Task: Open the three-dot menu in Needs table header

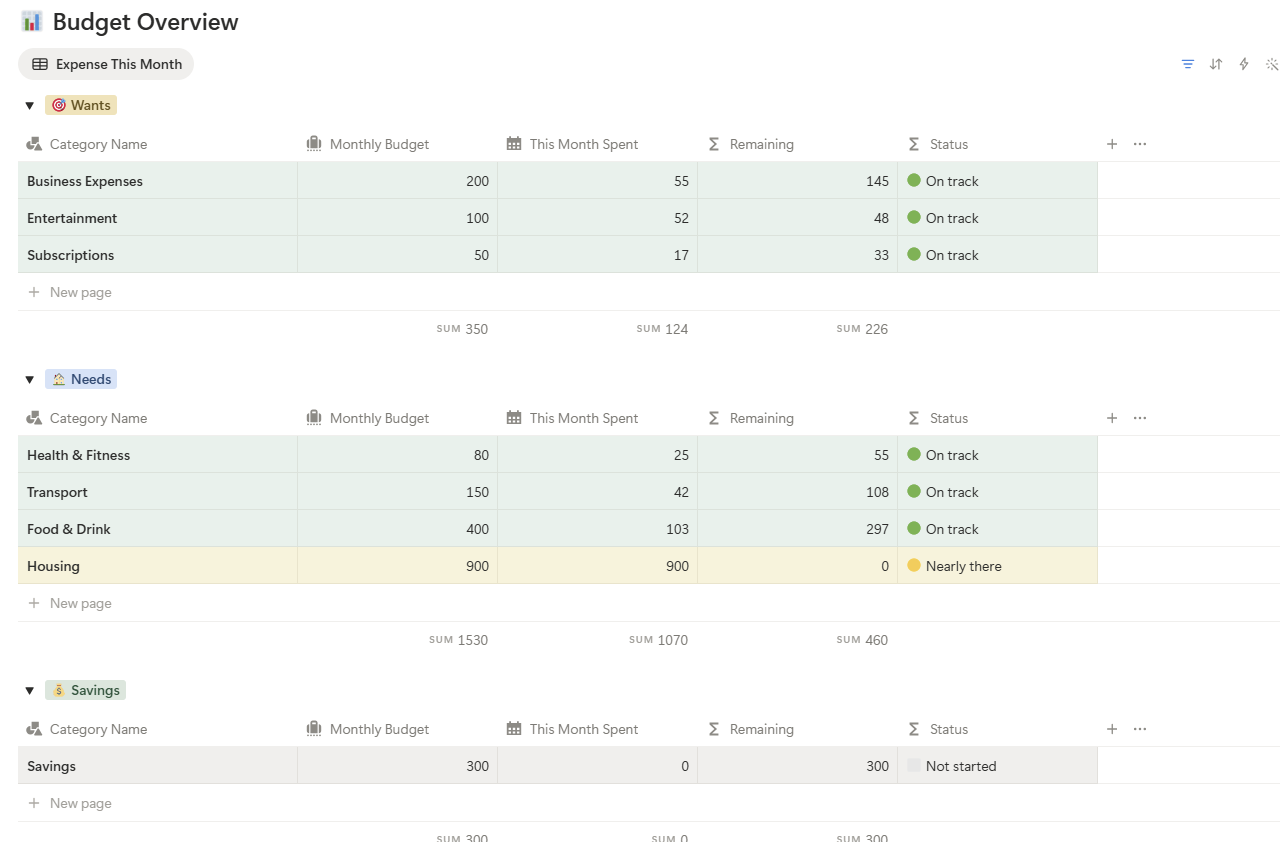Action: 1140,418
